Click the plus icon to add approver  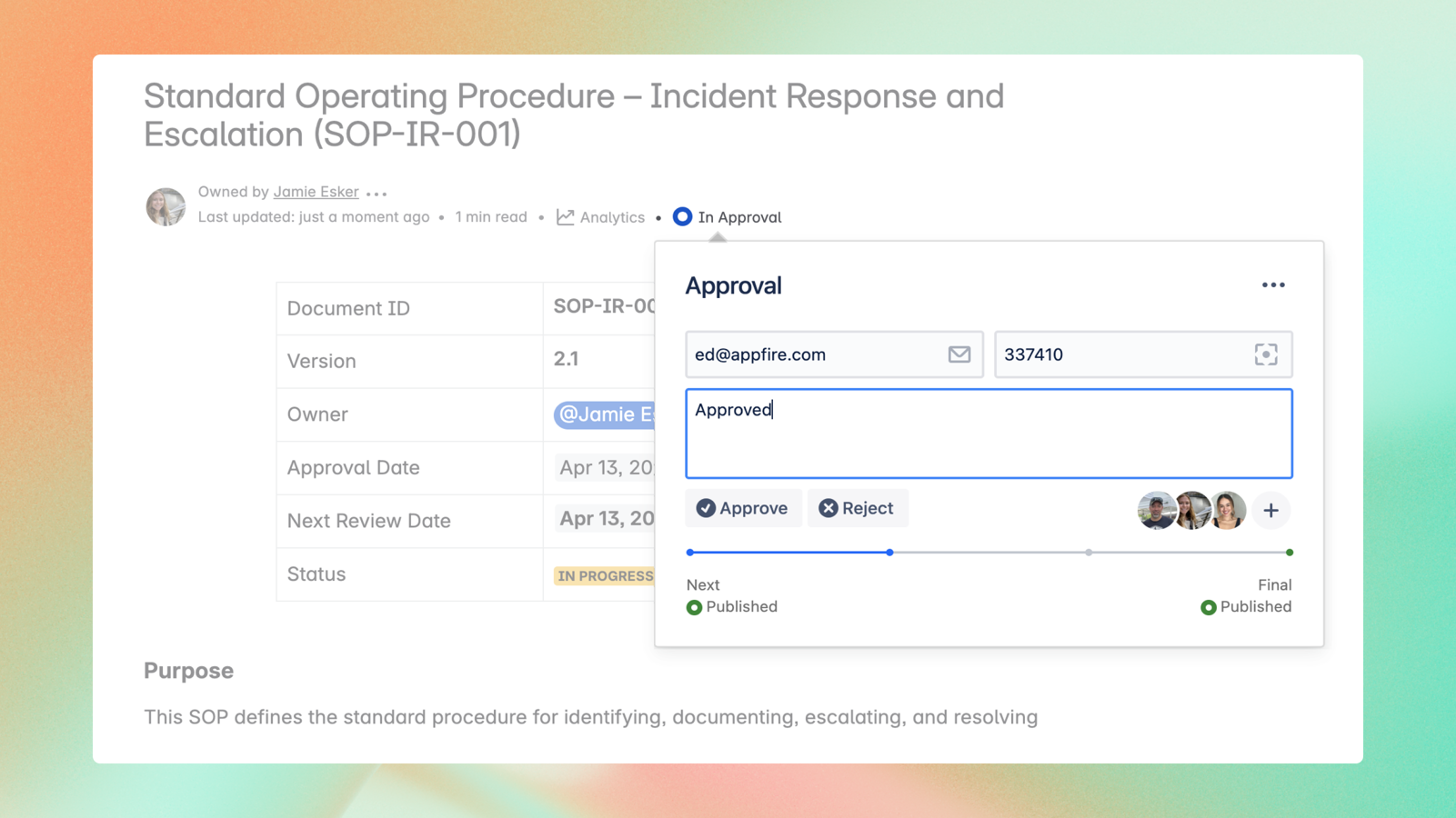click(1270, 511)
